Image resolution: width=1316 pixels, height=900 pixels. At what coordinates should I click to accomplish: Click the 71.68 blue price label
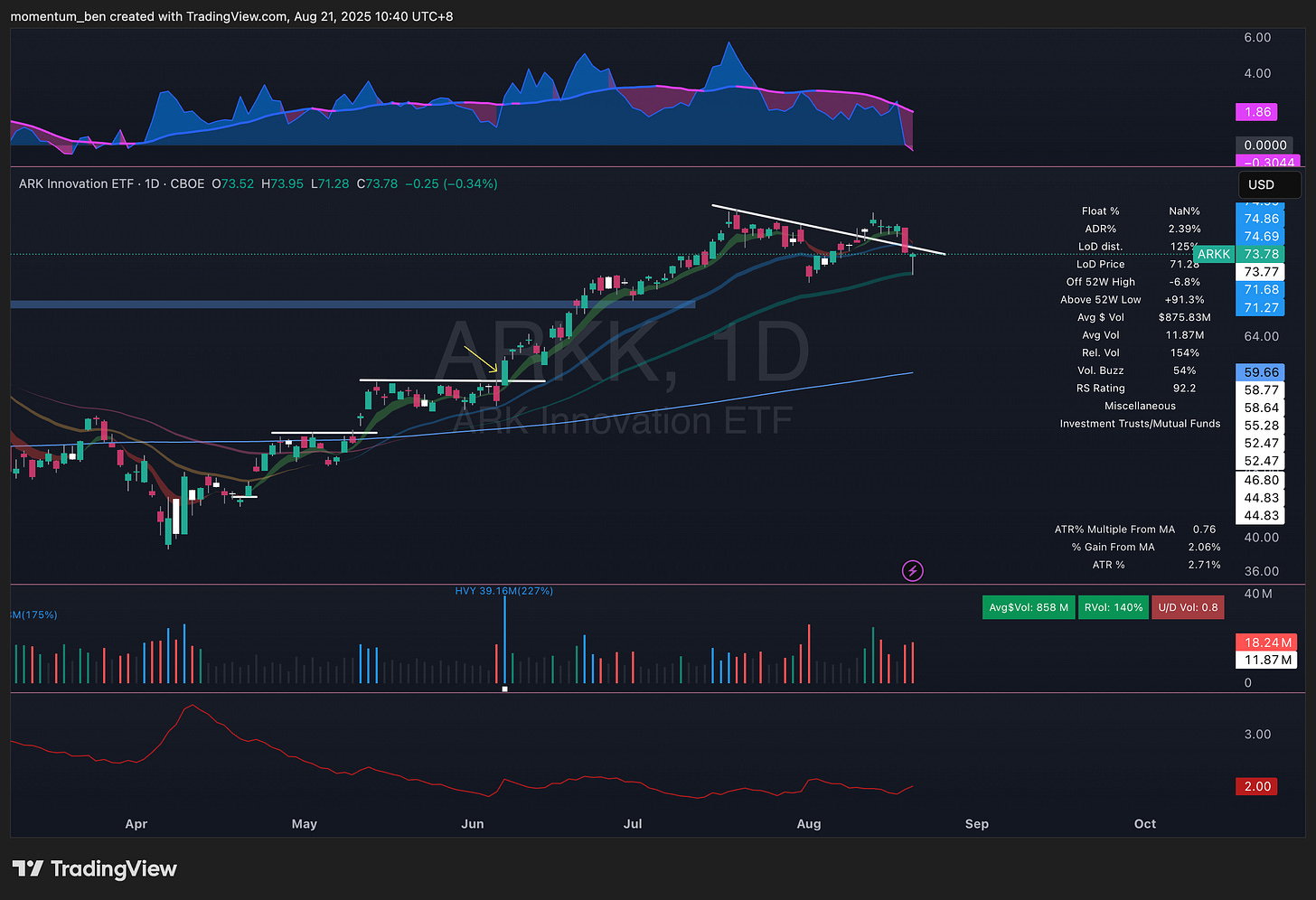coord(1261,289)
